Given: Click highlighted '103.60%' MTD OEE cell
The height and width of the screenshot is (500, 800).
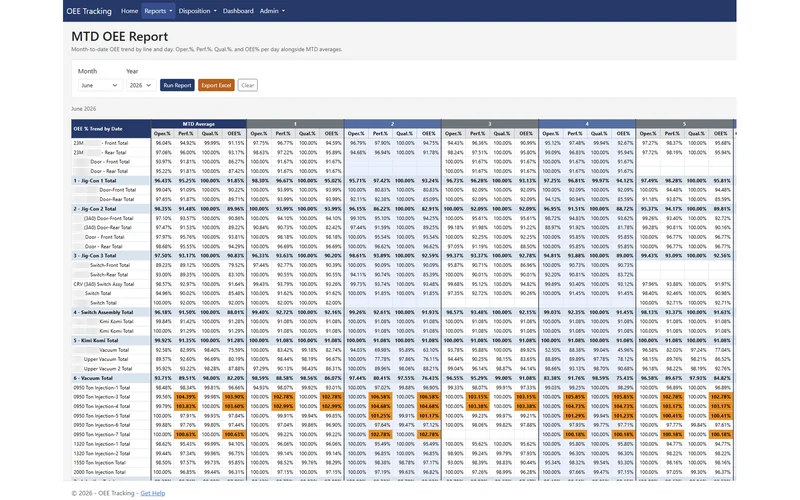Looking at the screenshot, I should (x=234, y=406).
